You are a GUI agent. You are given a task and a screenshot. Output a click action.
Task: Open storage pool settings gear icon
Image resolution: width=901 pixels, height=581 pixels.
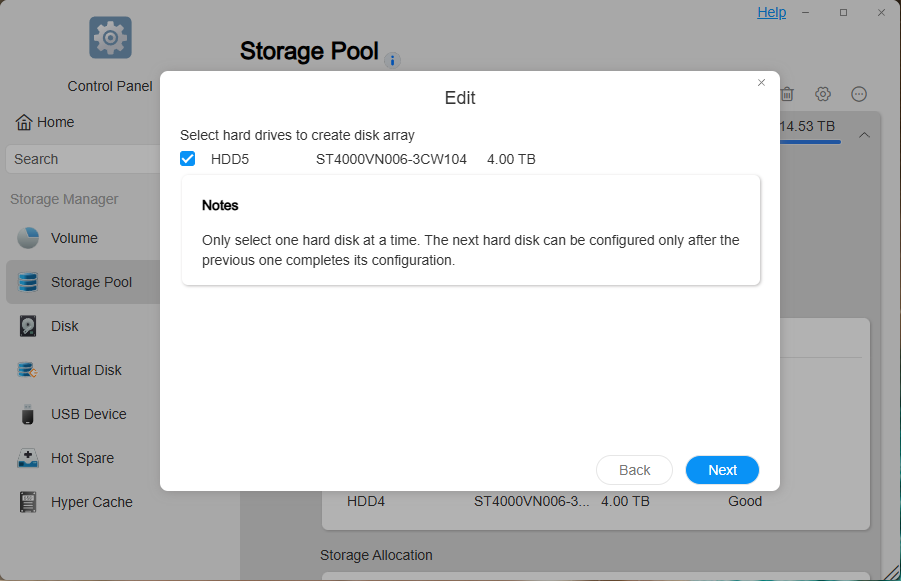click(823, 94)
